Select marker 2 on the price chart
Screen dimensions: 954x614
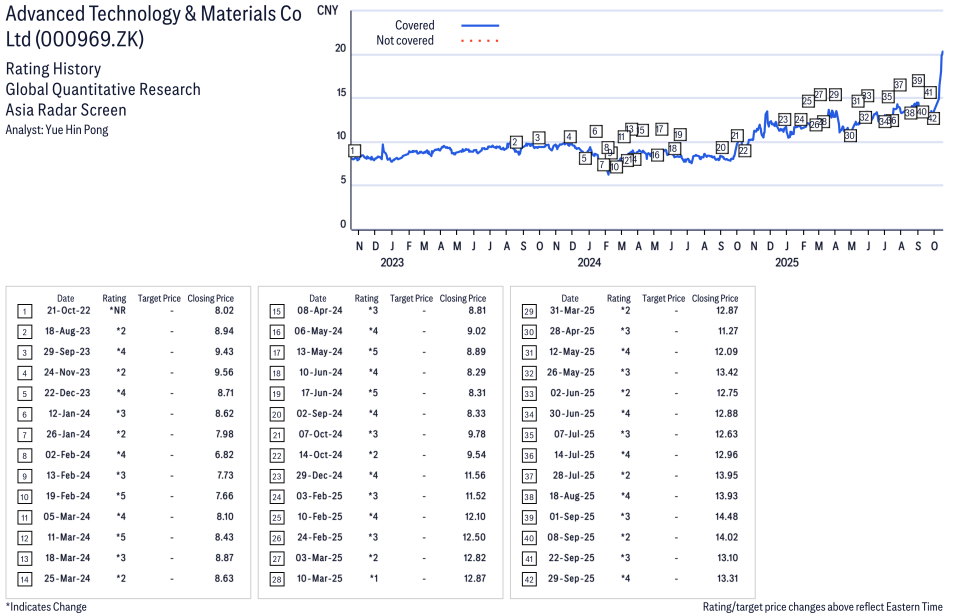(x=516, y=142)
